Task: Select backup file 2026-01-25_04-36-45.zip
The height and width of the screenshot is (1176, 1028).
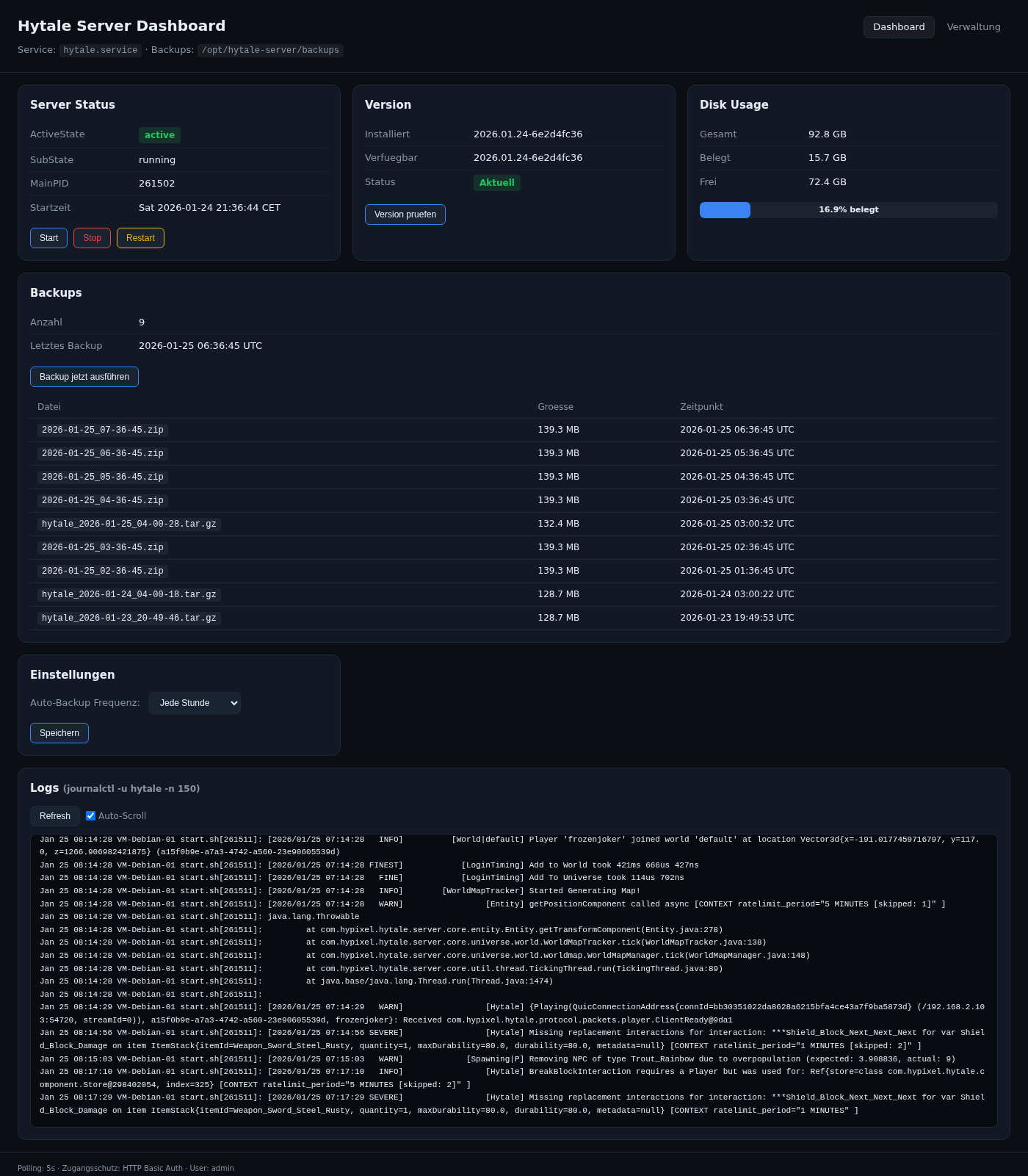Action: [x=103, y=501]
